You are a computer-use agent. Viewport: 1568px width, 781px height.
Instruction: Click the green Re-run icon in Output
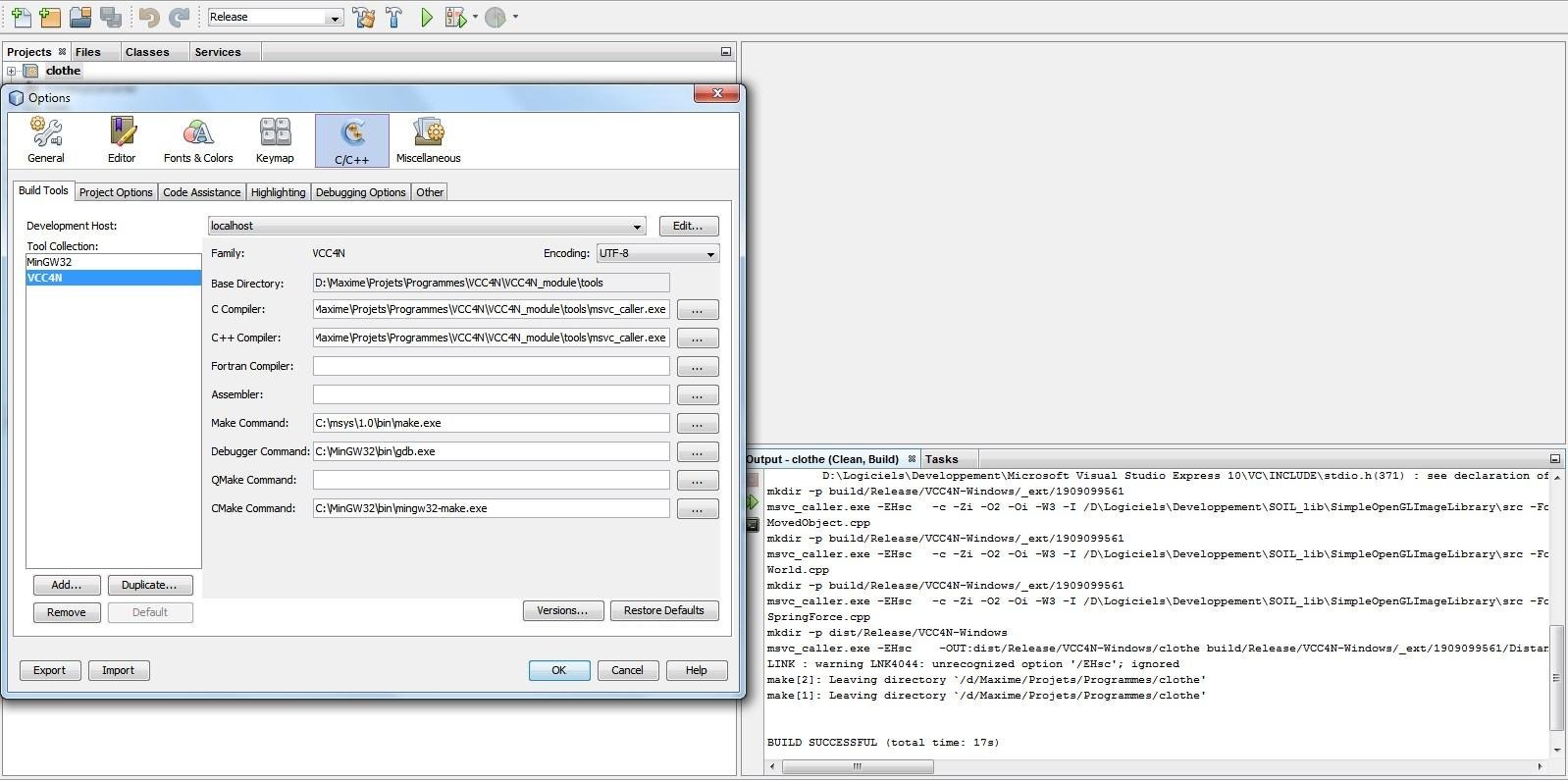pos(753,501)
